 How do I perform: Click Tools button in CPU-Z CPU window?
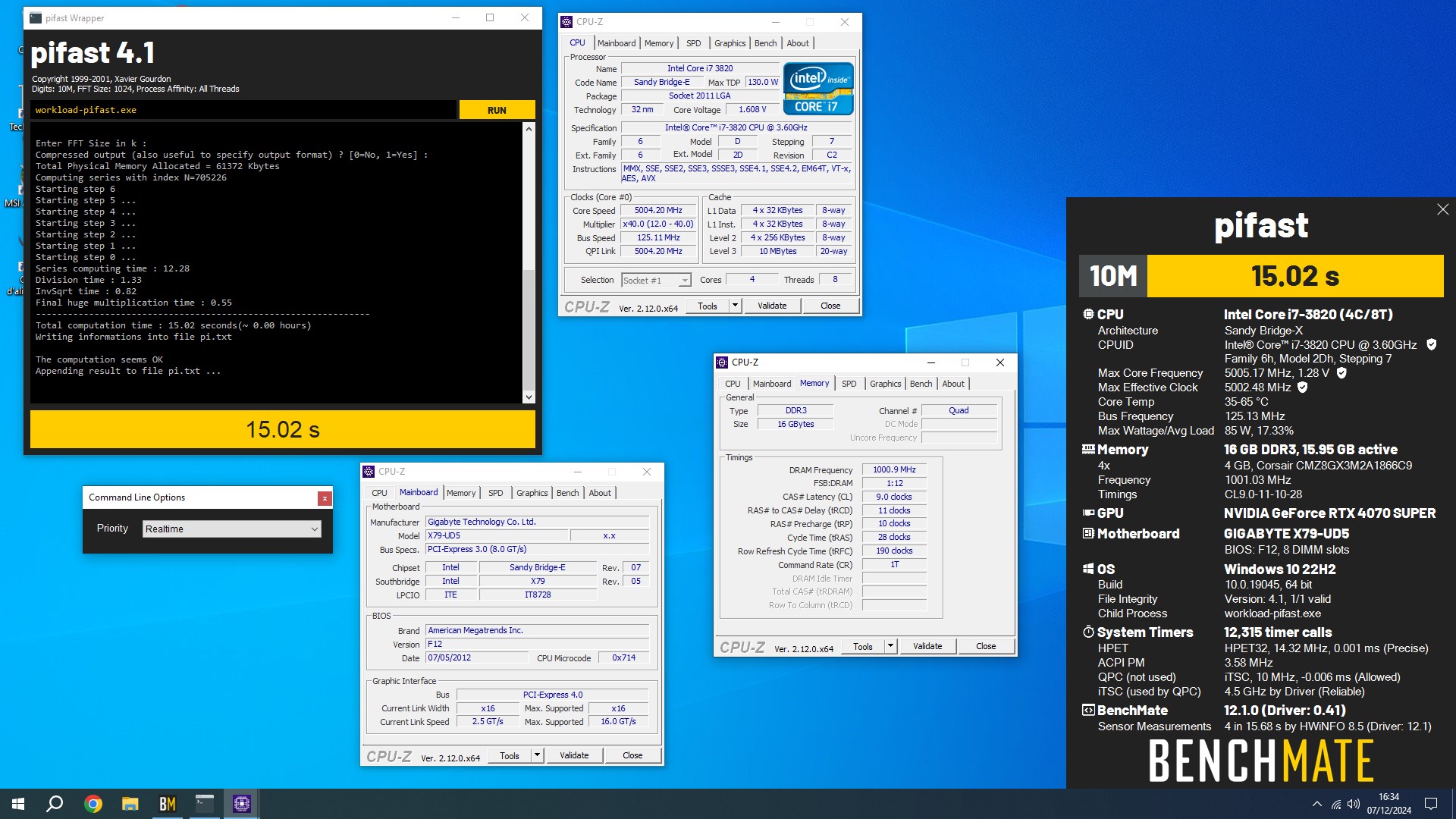[708, 306]
